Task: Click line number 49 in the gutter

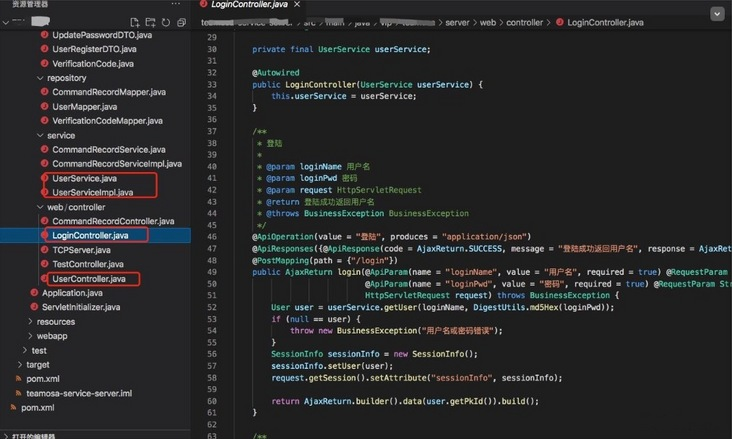Action: pyautogui.click(x=212, y=272)
